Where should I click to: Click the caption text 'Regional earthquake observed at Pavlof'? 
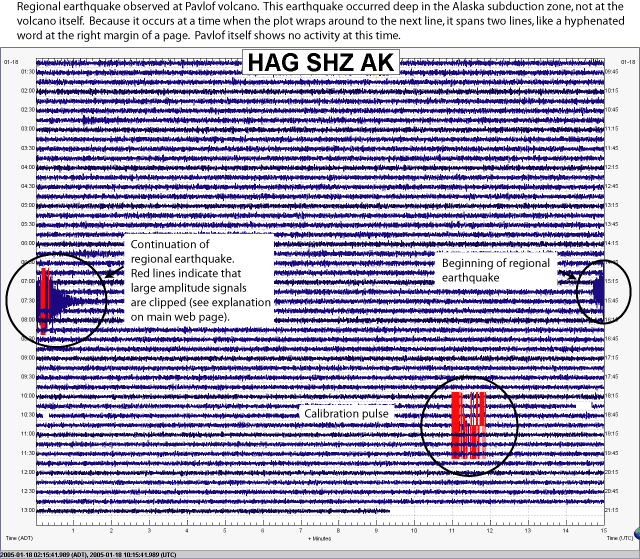(100, 7)
